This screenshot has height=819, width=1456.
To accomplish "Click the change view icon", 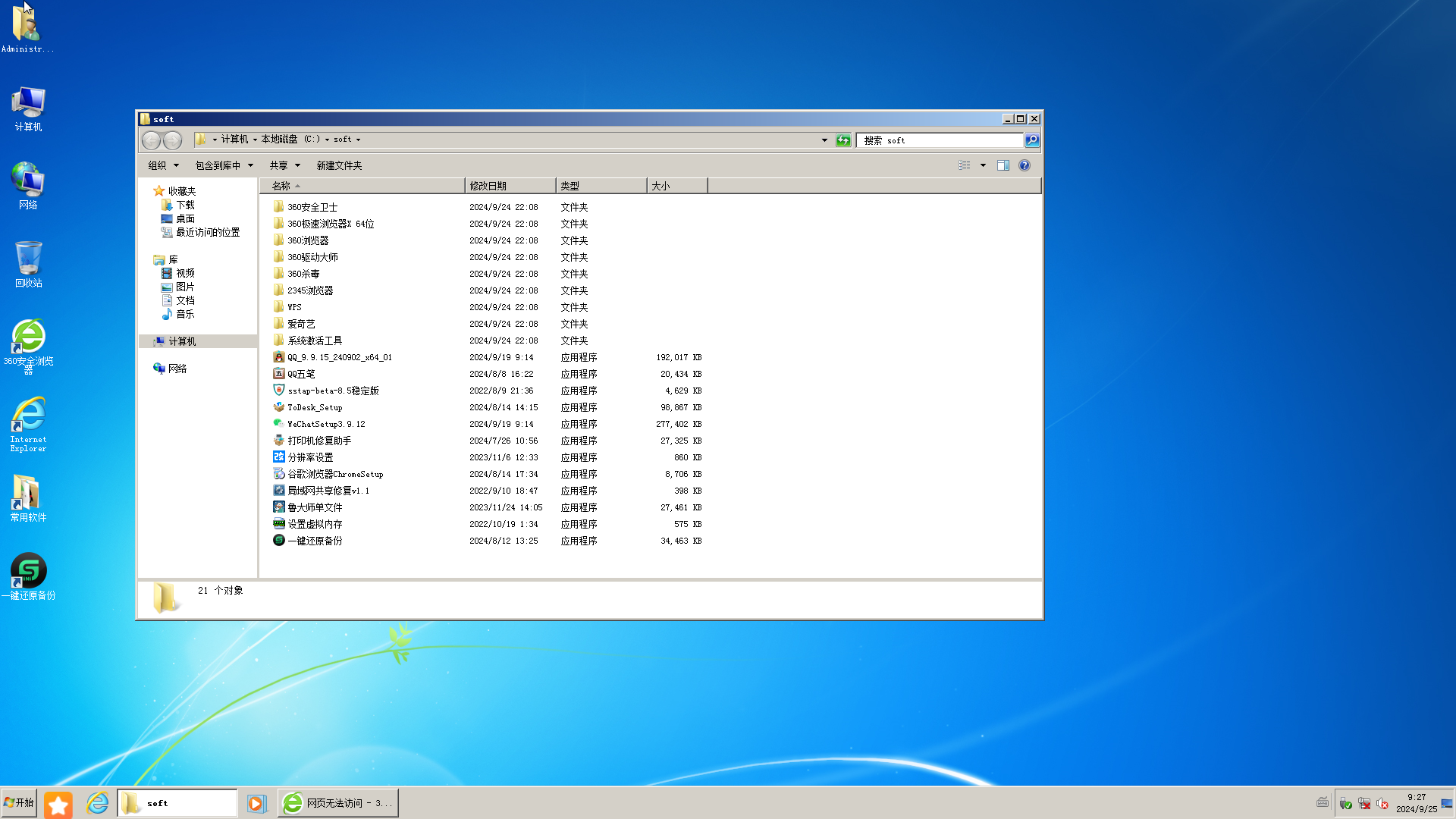I will (x=965, y=165).
